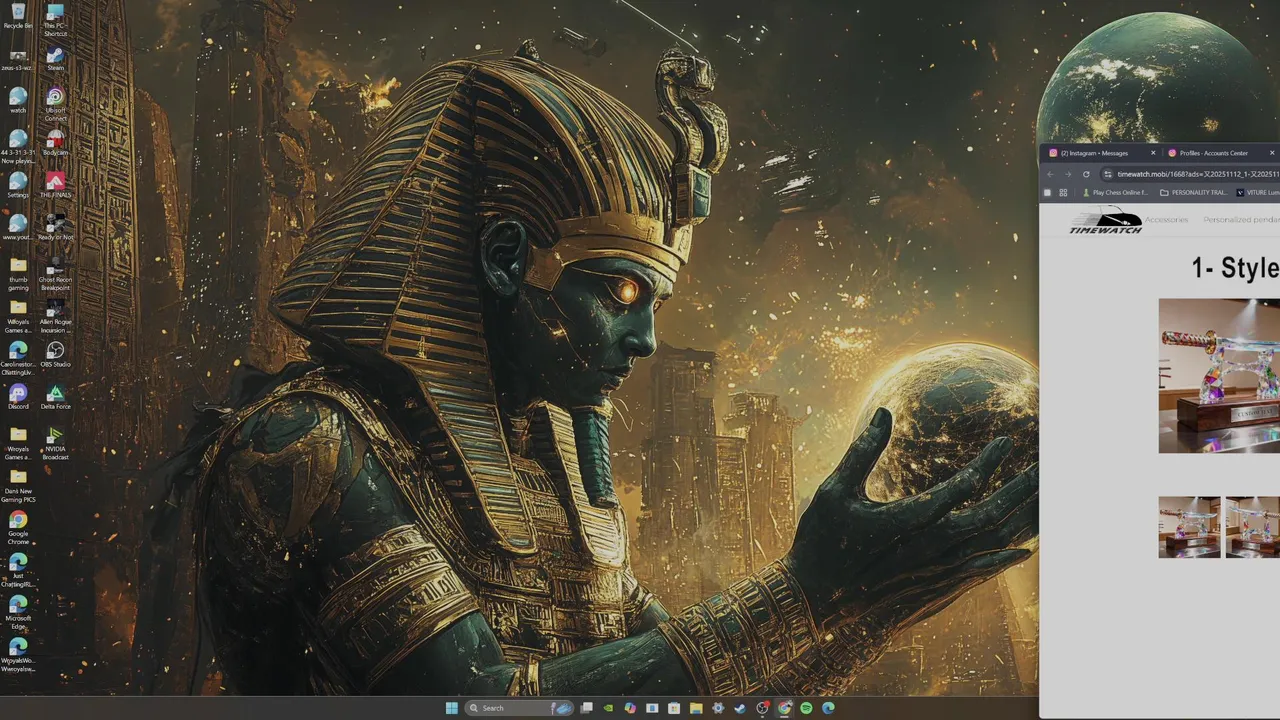
Task: Switch to Profiles Accounts Center tab
Action: click(x=1220, y=153)
